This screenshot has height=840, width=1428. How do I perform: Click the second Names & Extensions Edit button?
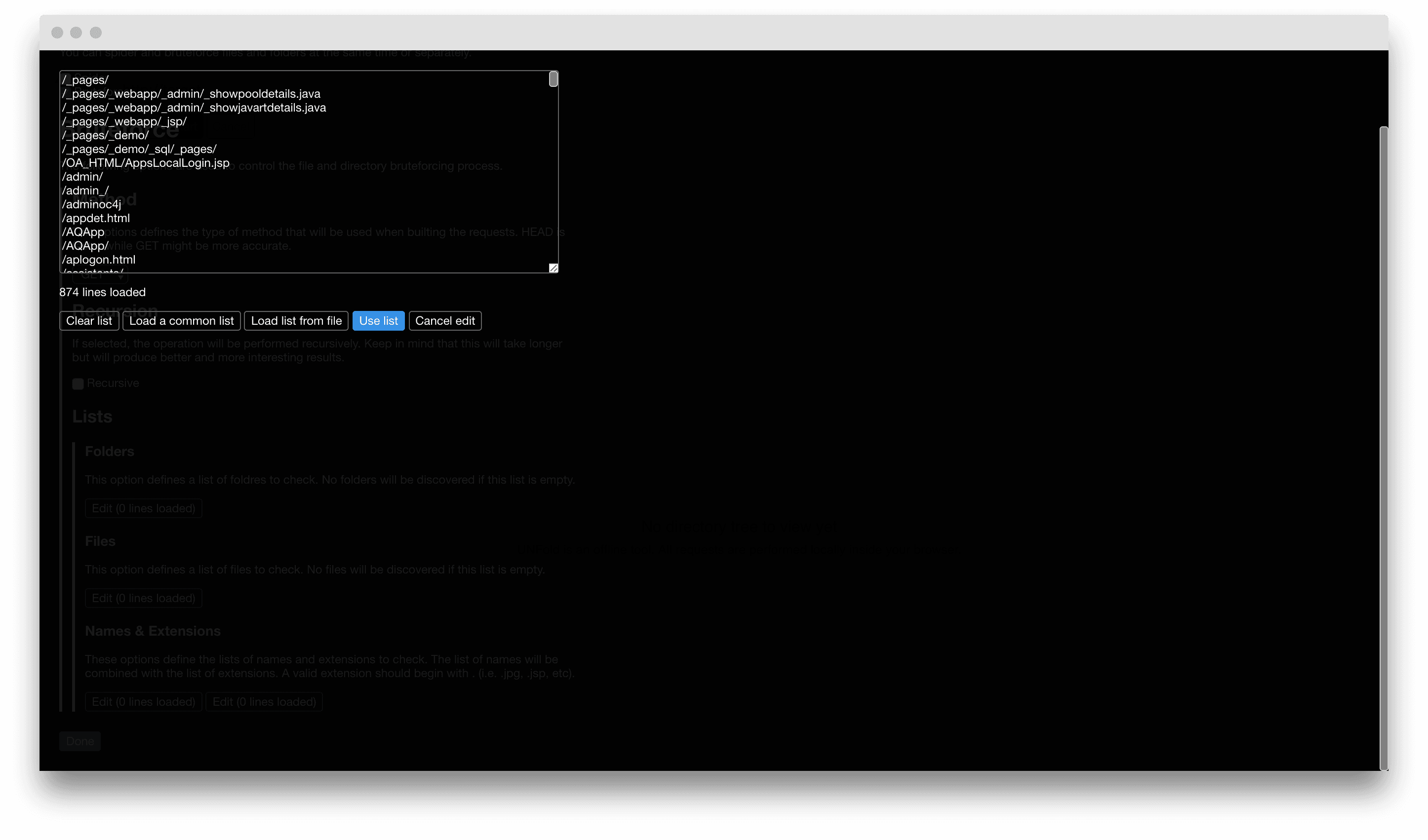(264, 702)
